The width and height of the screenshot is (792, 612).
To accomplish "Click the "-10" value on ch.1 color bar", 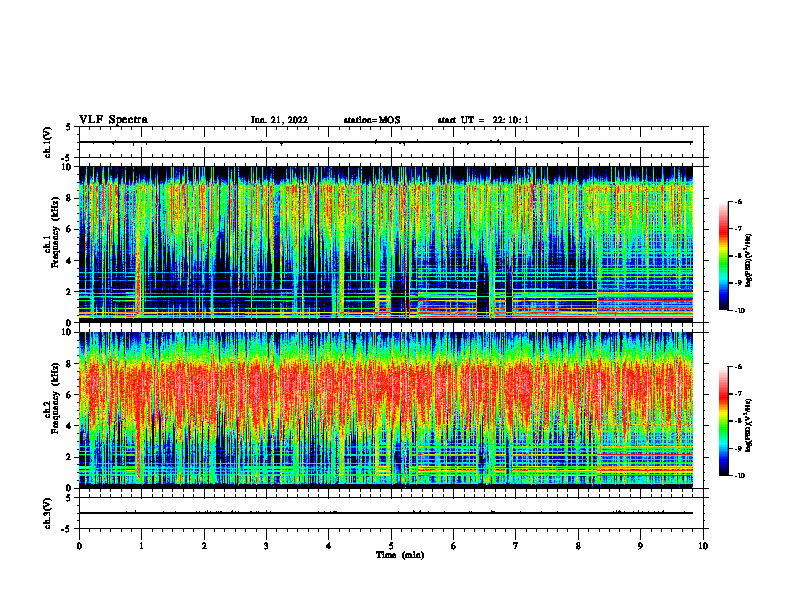I will tap(740, 311).
